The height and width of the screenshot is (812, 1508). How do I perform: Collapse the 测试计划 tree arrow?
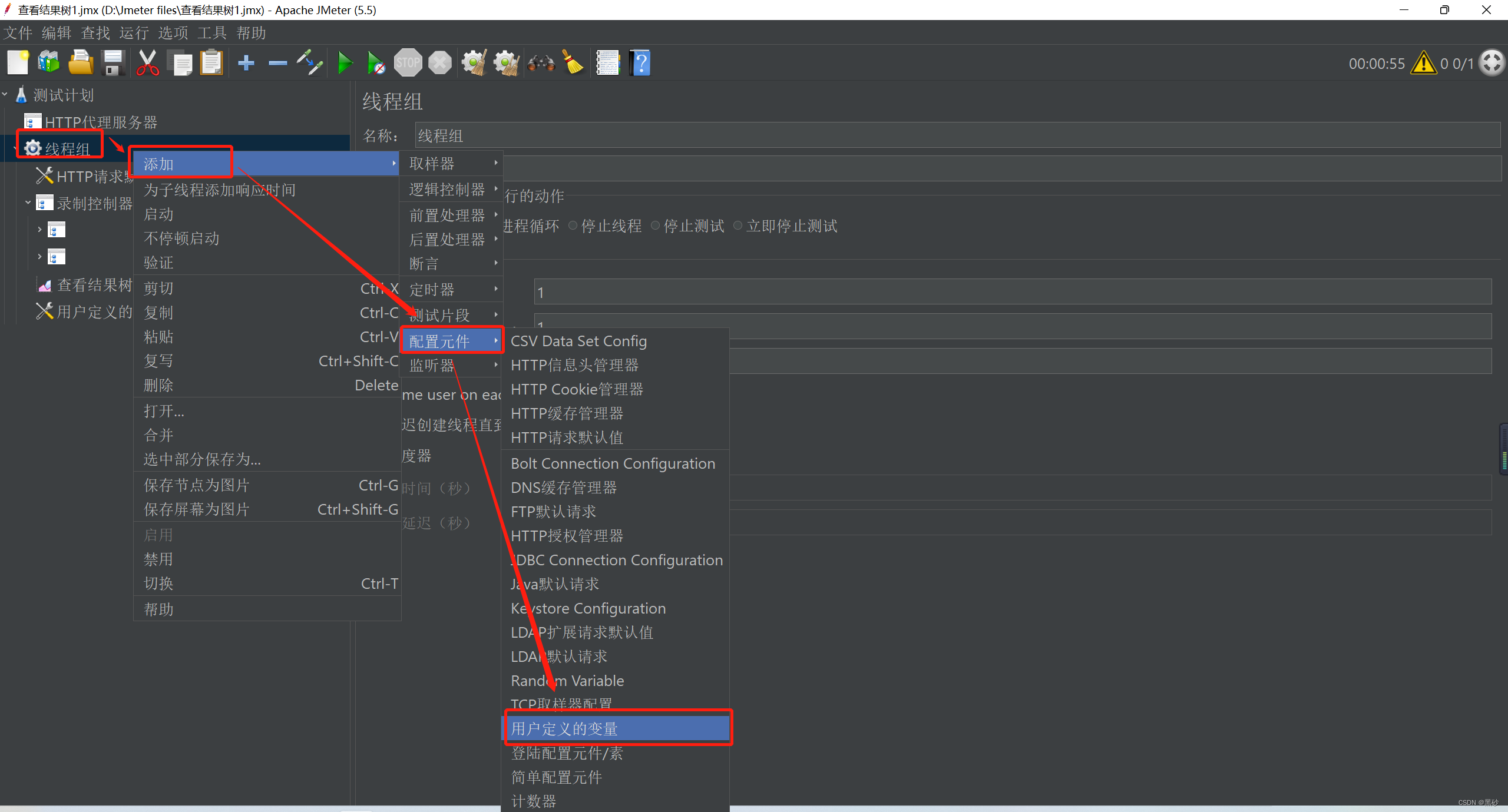pos(5,94)
